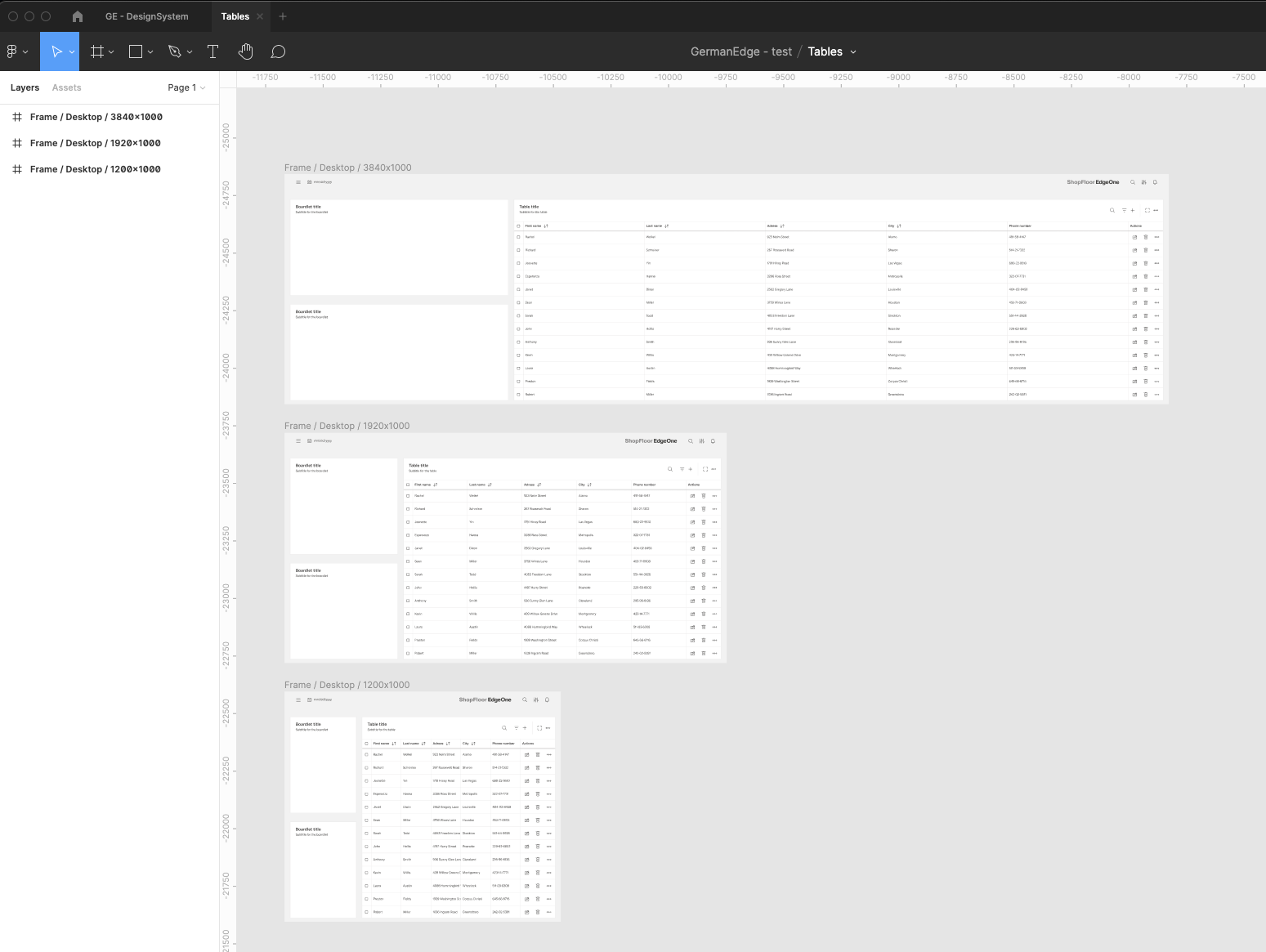Activate the Hand tool
This screenshot has width=1266, height=952.
pos(245,51)
